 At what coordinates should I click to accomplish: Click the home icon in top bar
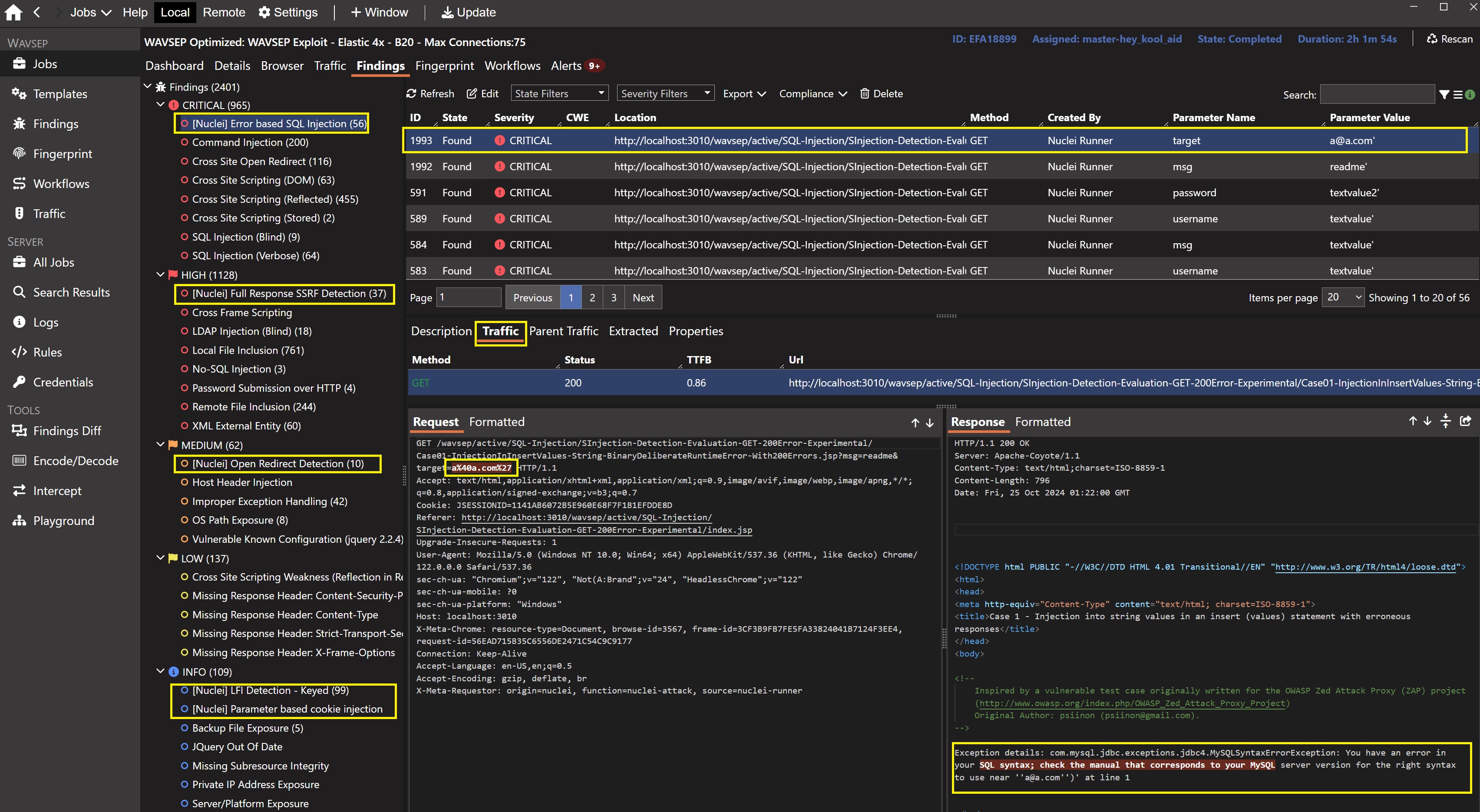[13, 12]
